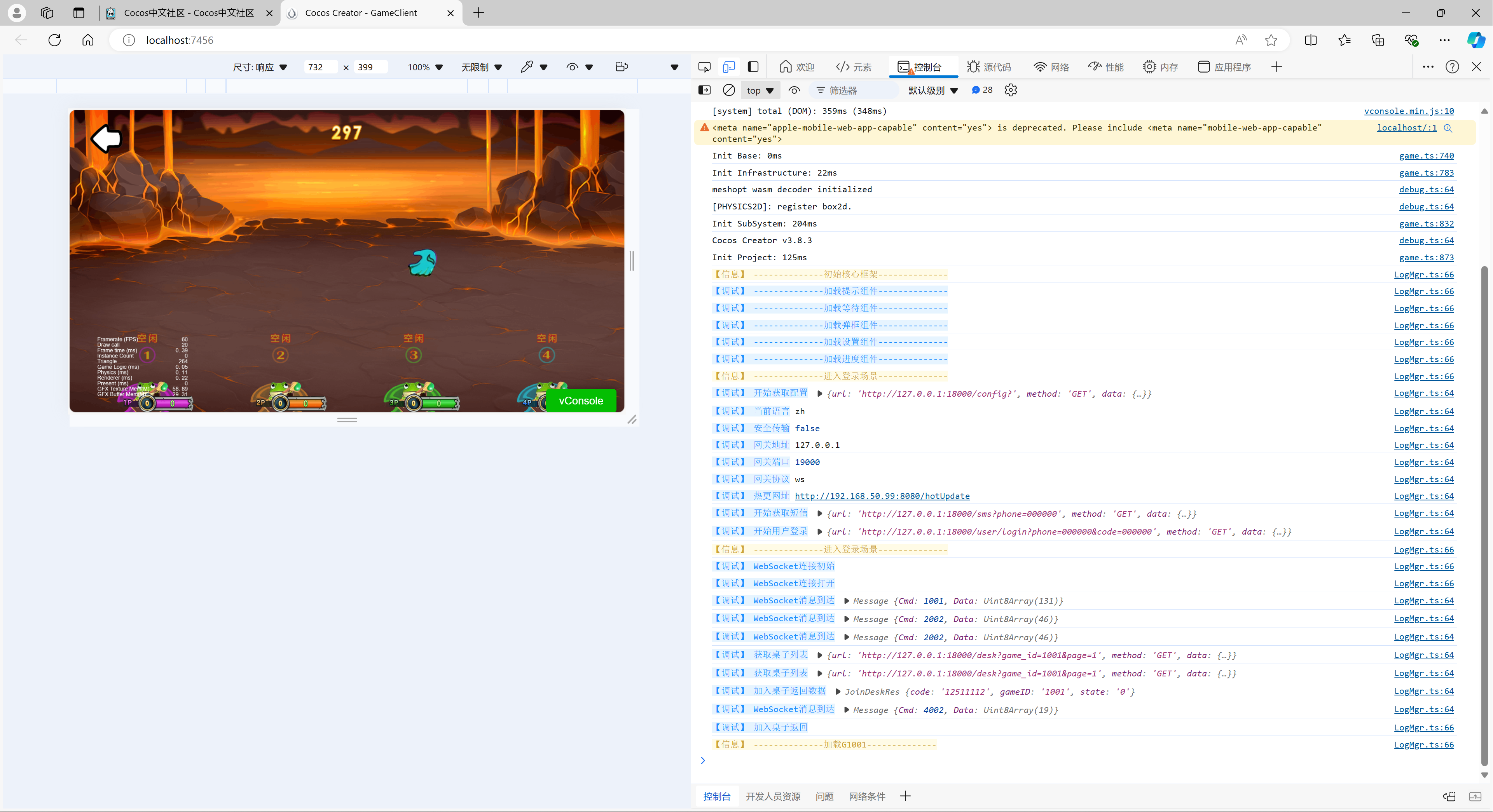
Task: Open the DevTools help icon
Action: pyautogui.click(x=1452, y=67)
